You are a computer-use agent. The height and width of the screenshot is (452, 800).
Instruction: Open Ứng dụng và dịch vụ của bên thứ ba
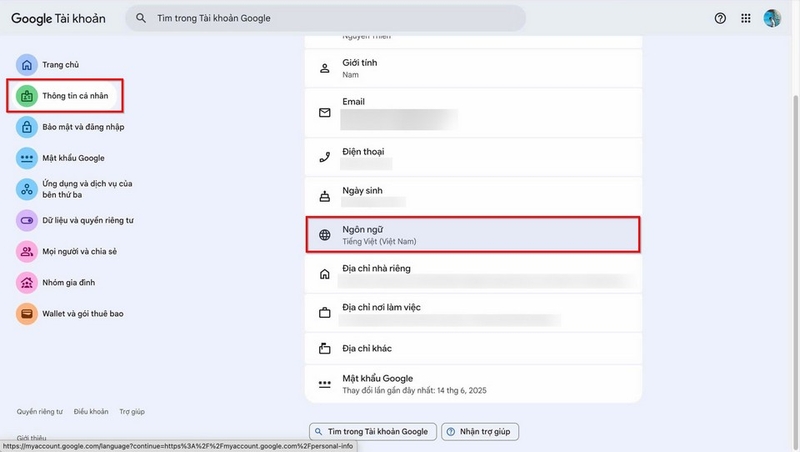pos(87,189)
